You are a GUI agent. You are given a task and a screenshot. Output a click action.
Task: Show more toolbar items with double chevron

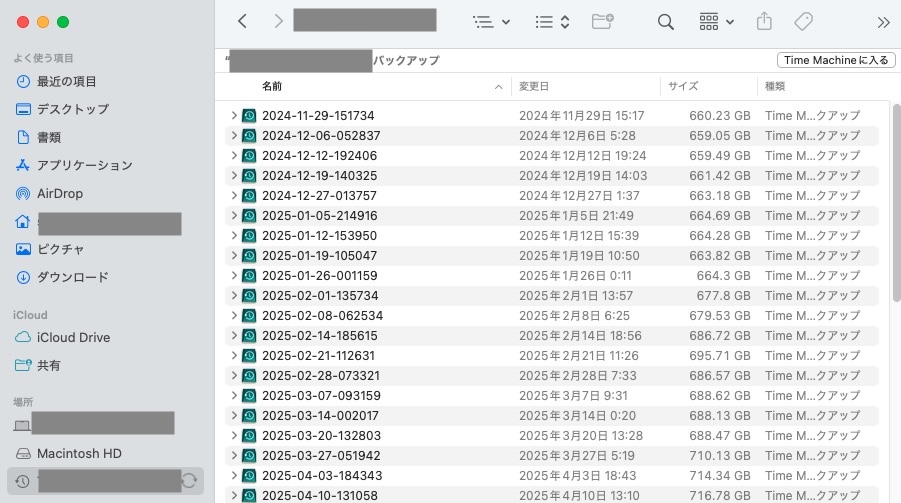point(883,21)
